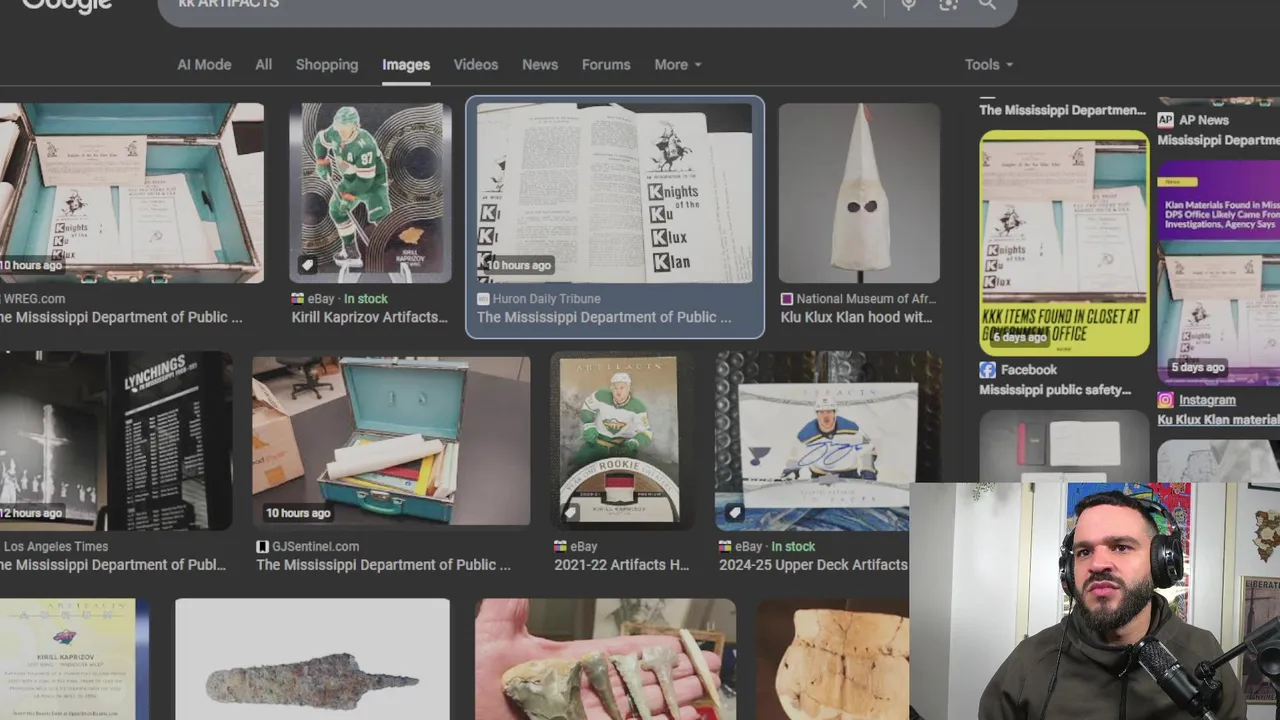Click In stock label on Kirill Kaprizov listing

pos(366,299)
